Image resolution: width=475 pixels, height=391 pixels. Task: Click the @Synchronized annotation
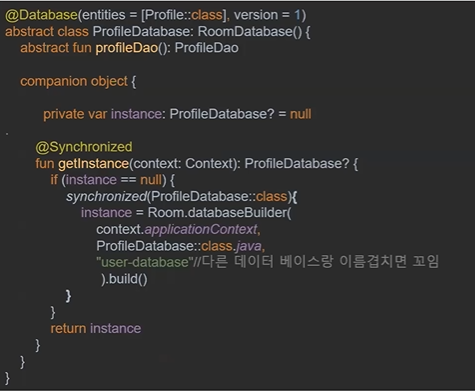point(84,147)
